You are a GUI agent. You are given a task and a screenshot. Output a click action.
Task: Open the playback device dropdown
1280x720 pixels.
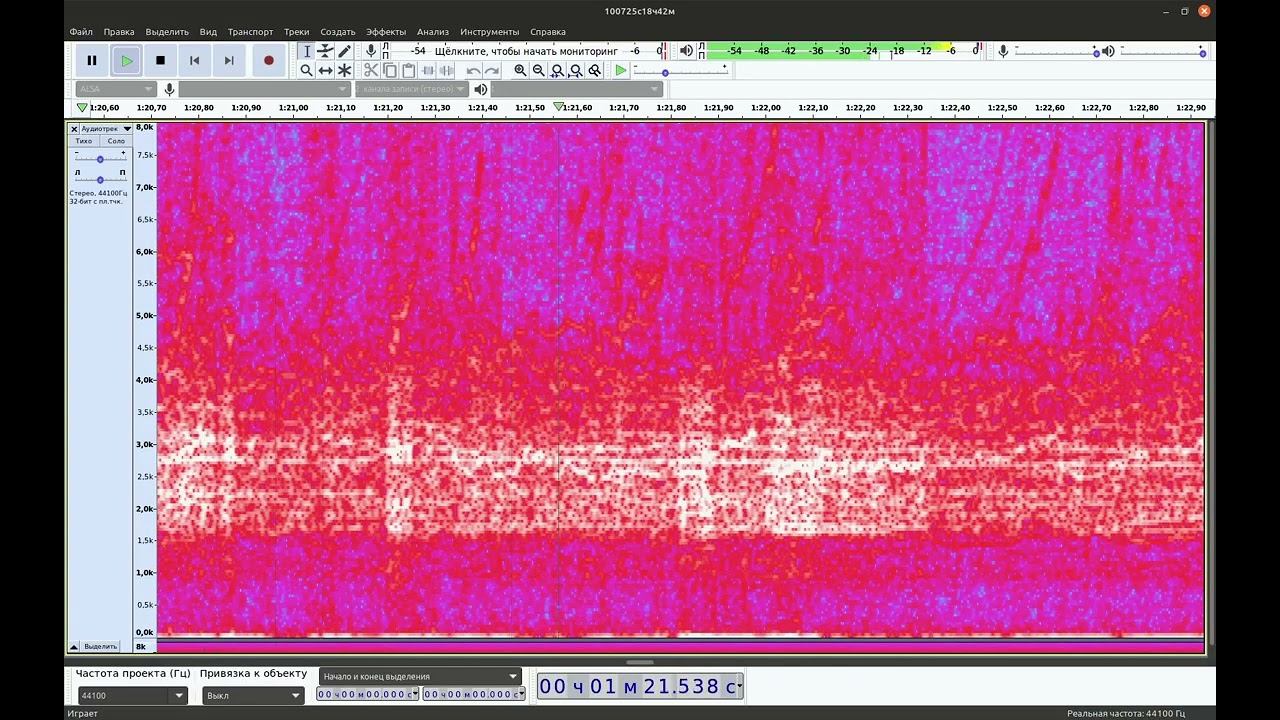tap(577, 89)
